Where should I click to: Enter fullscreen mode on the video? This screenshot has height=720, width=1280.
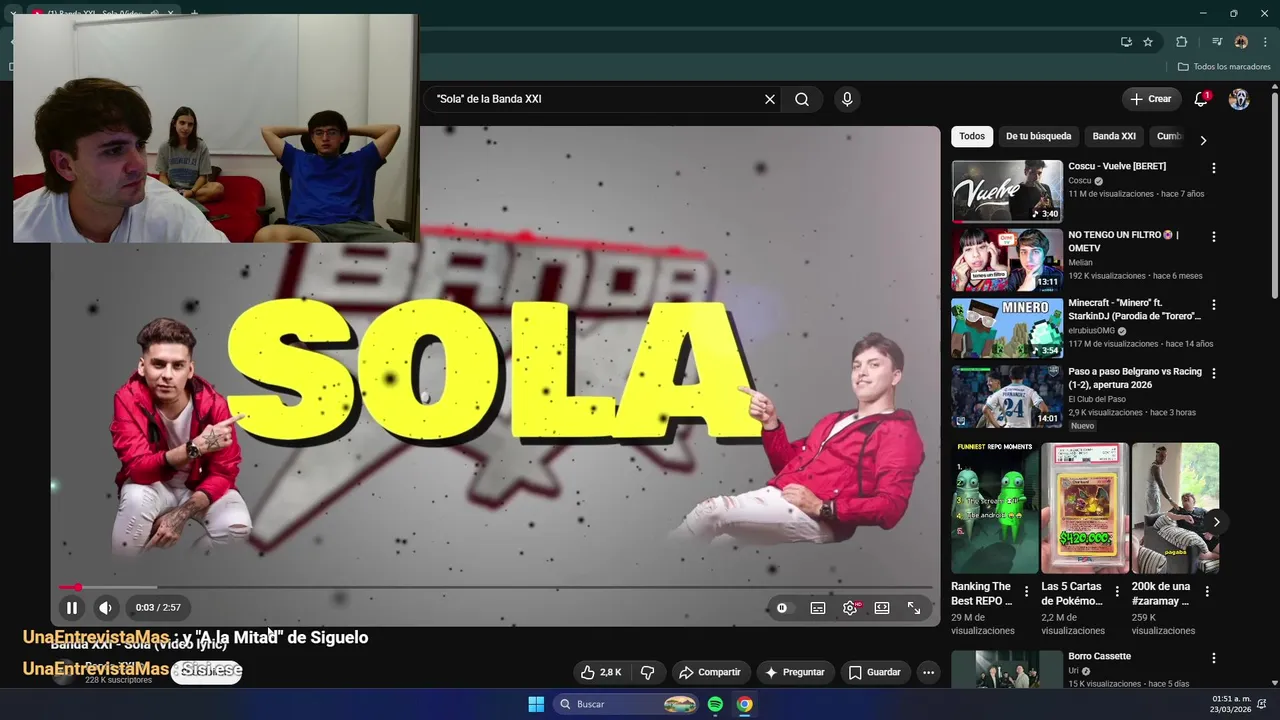pyautogui.click(x=914, y=608)
